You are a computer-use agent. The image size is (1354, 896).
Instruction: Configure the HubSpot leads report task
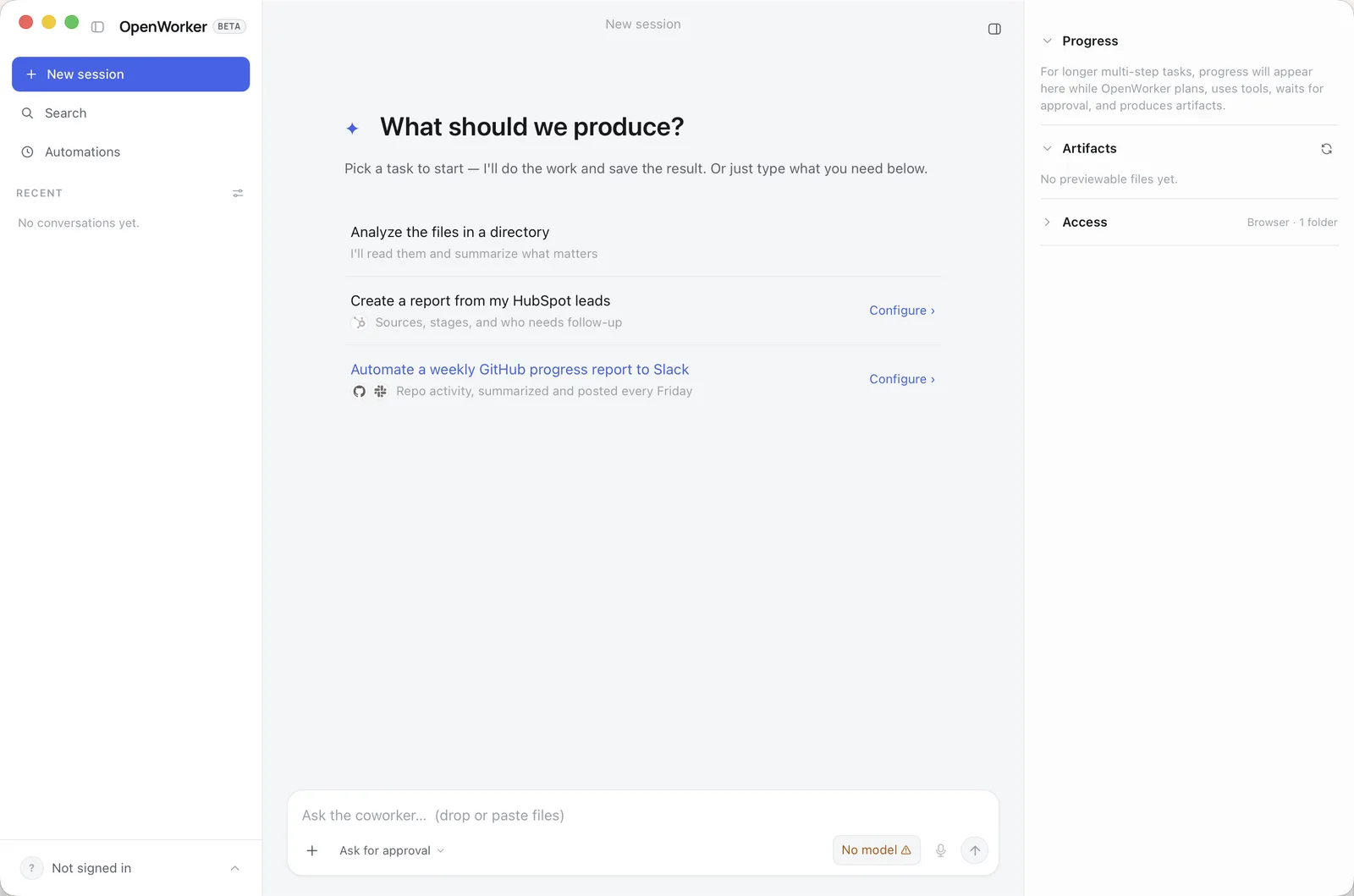point(902,311)
